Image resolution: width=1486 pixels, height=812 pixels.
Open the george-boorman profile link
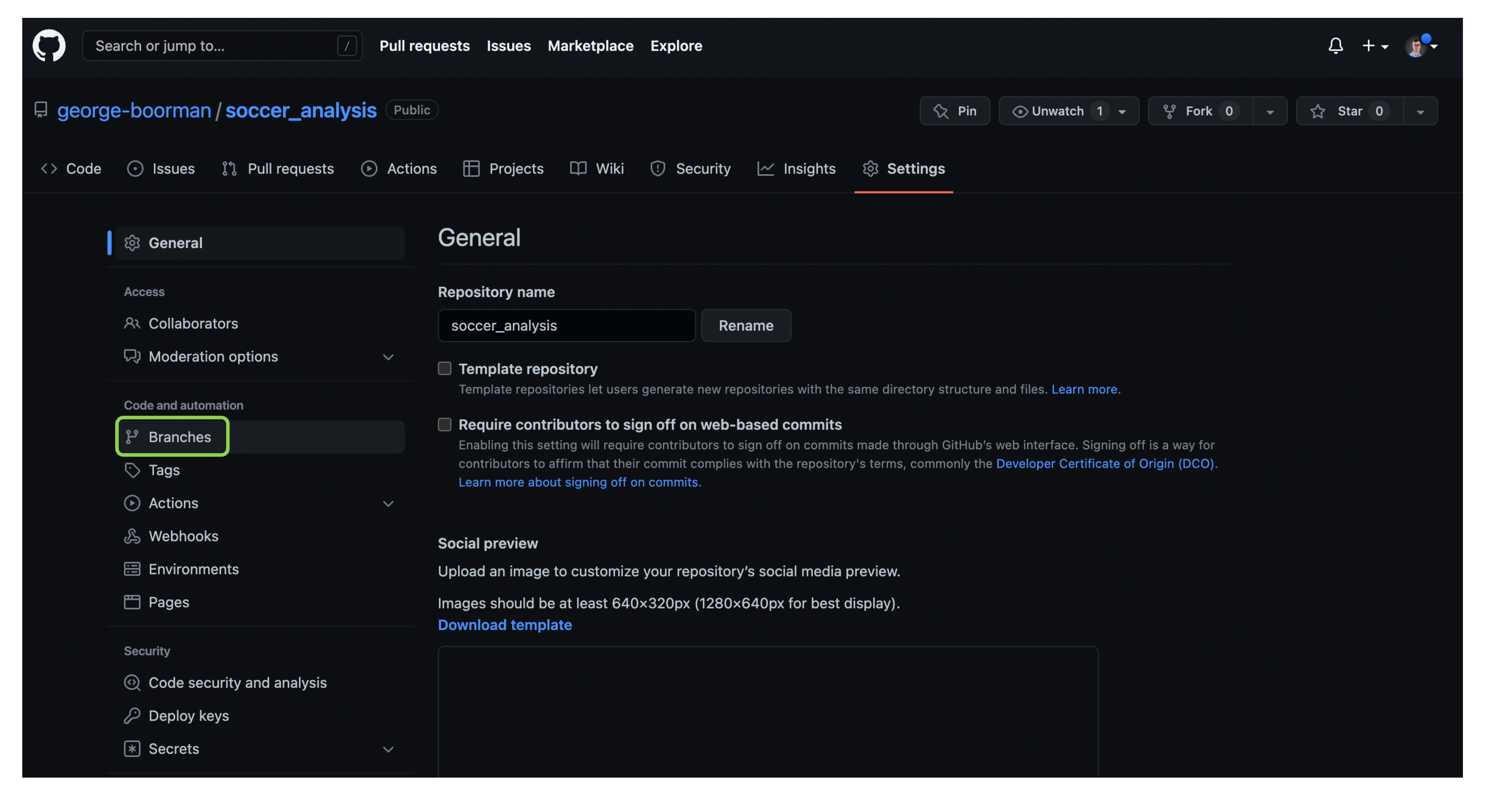click(x=134, y=110)
